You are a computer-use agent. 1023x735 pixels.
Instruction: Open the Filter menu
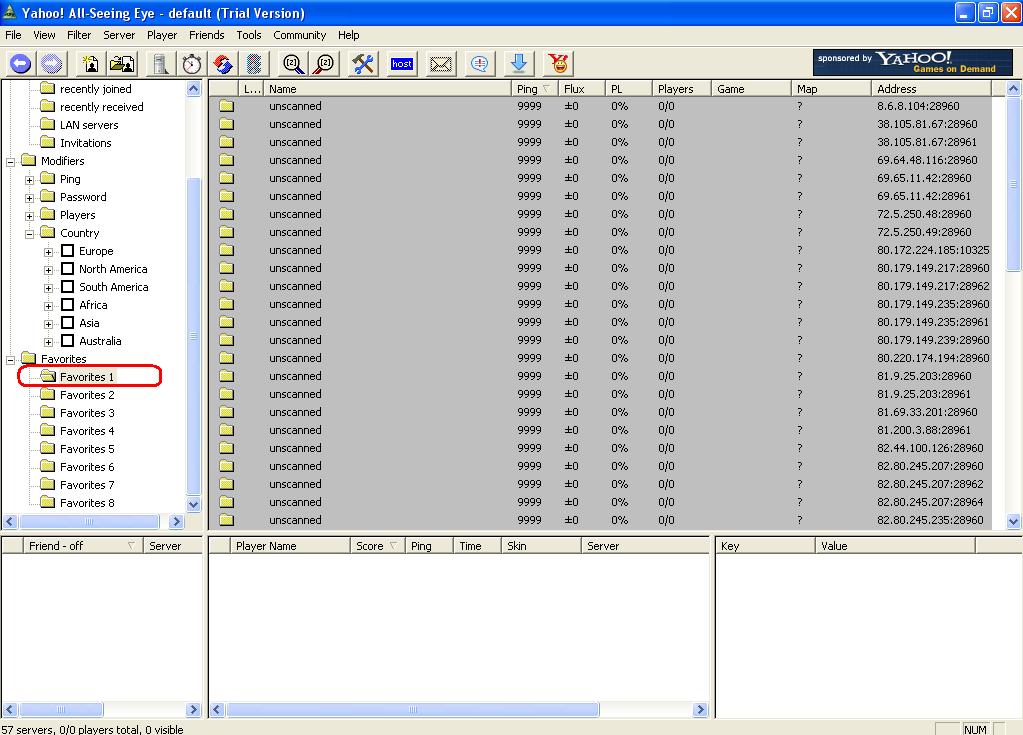(x=79, y=35)
